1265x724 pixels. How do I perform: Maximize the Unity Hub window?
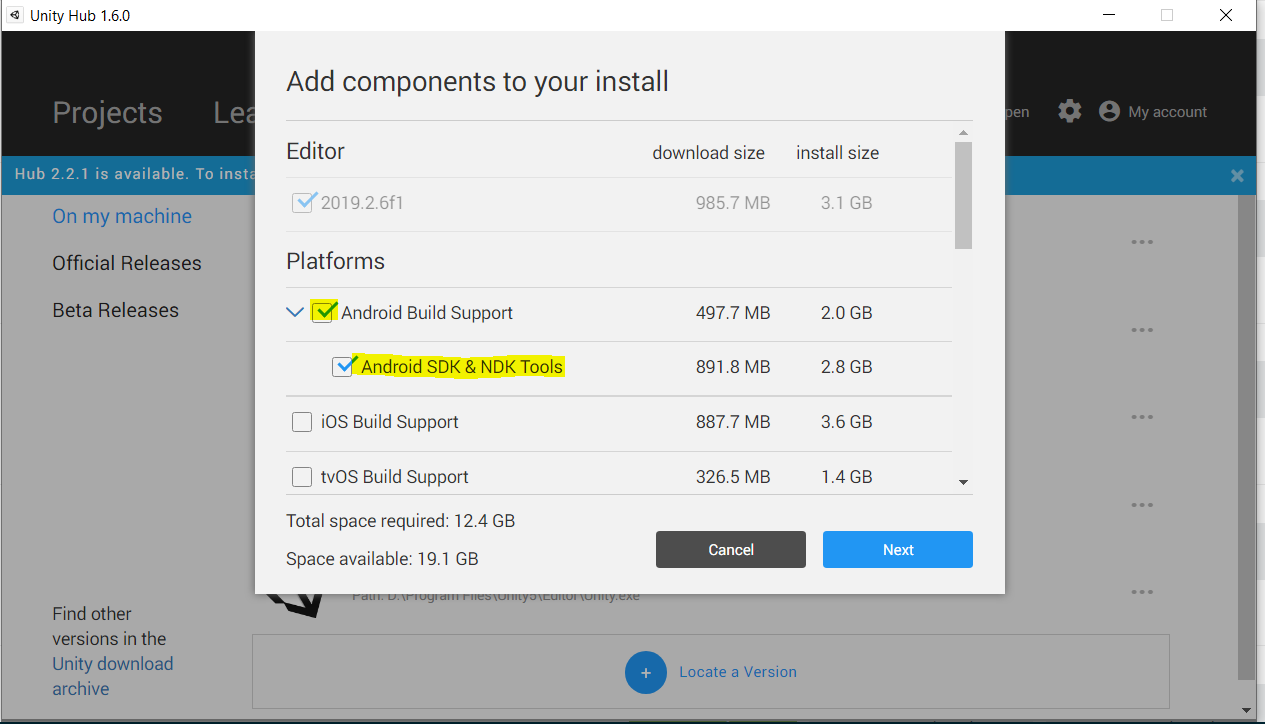1166,15
